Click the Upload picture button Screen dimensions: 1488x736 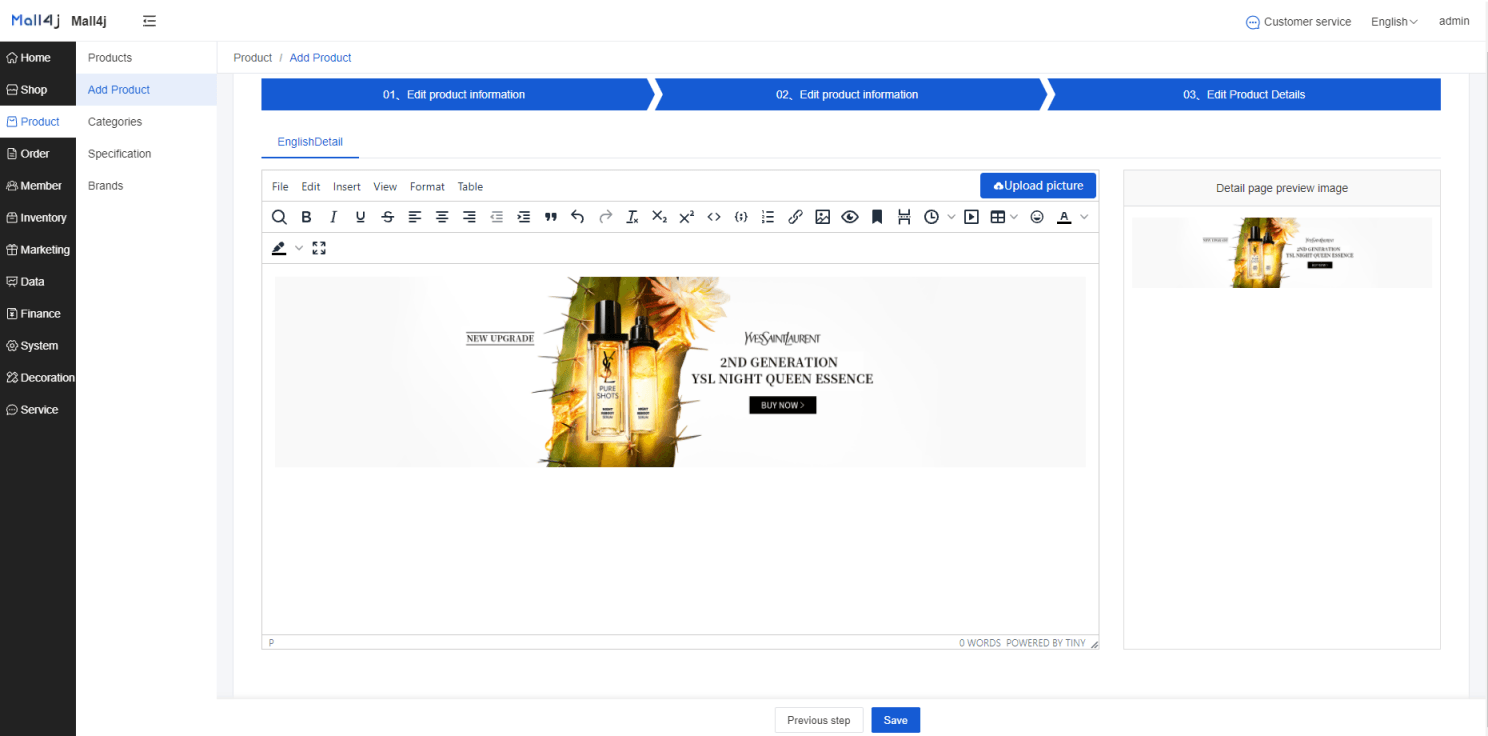[1038, 186]
